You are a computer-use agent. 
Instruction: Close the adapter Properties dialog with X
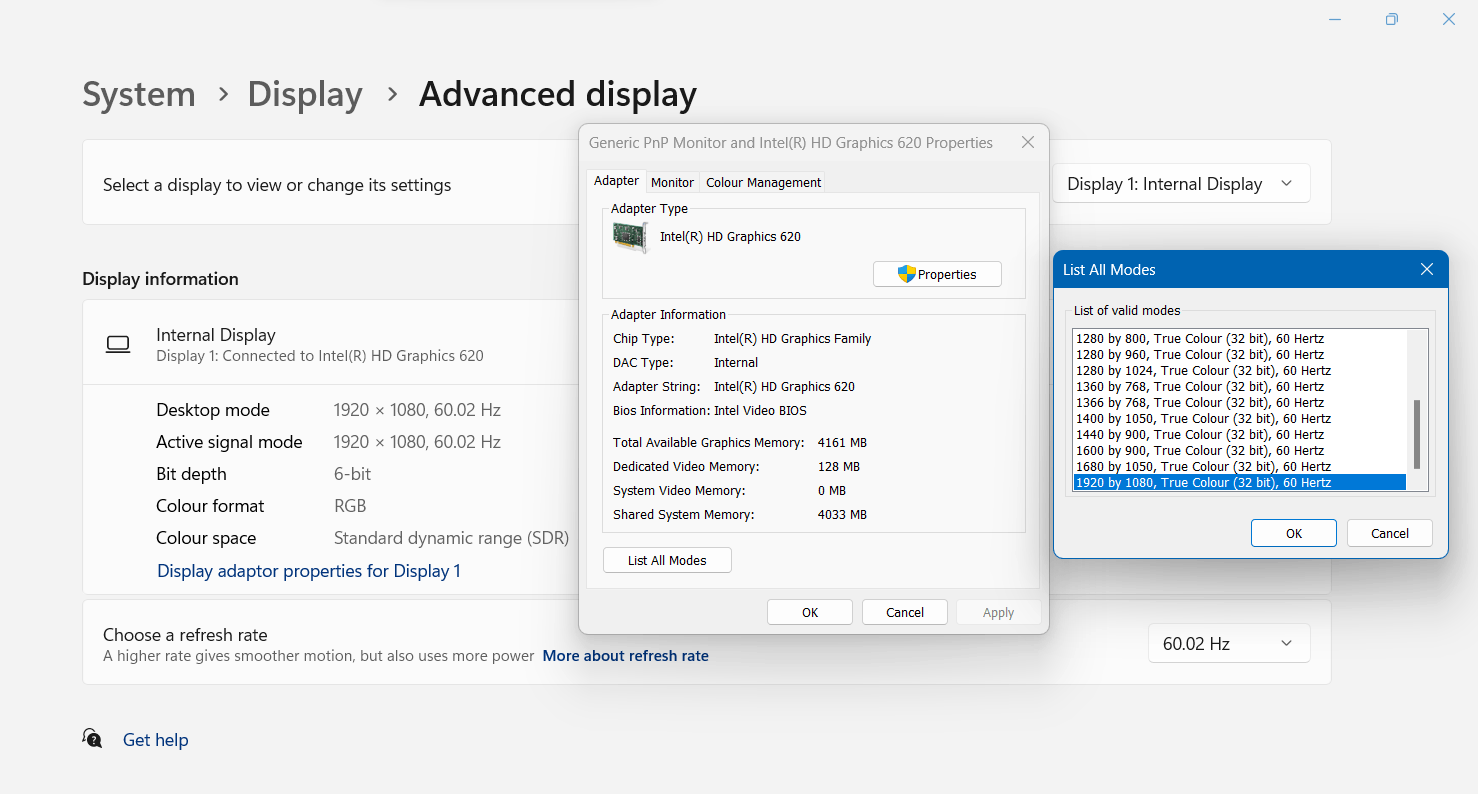(1027, 143)
